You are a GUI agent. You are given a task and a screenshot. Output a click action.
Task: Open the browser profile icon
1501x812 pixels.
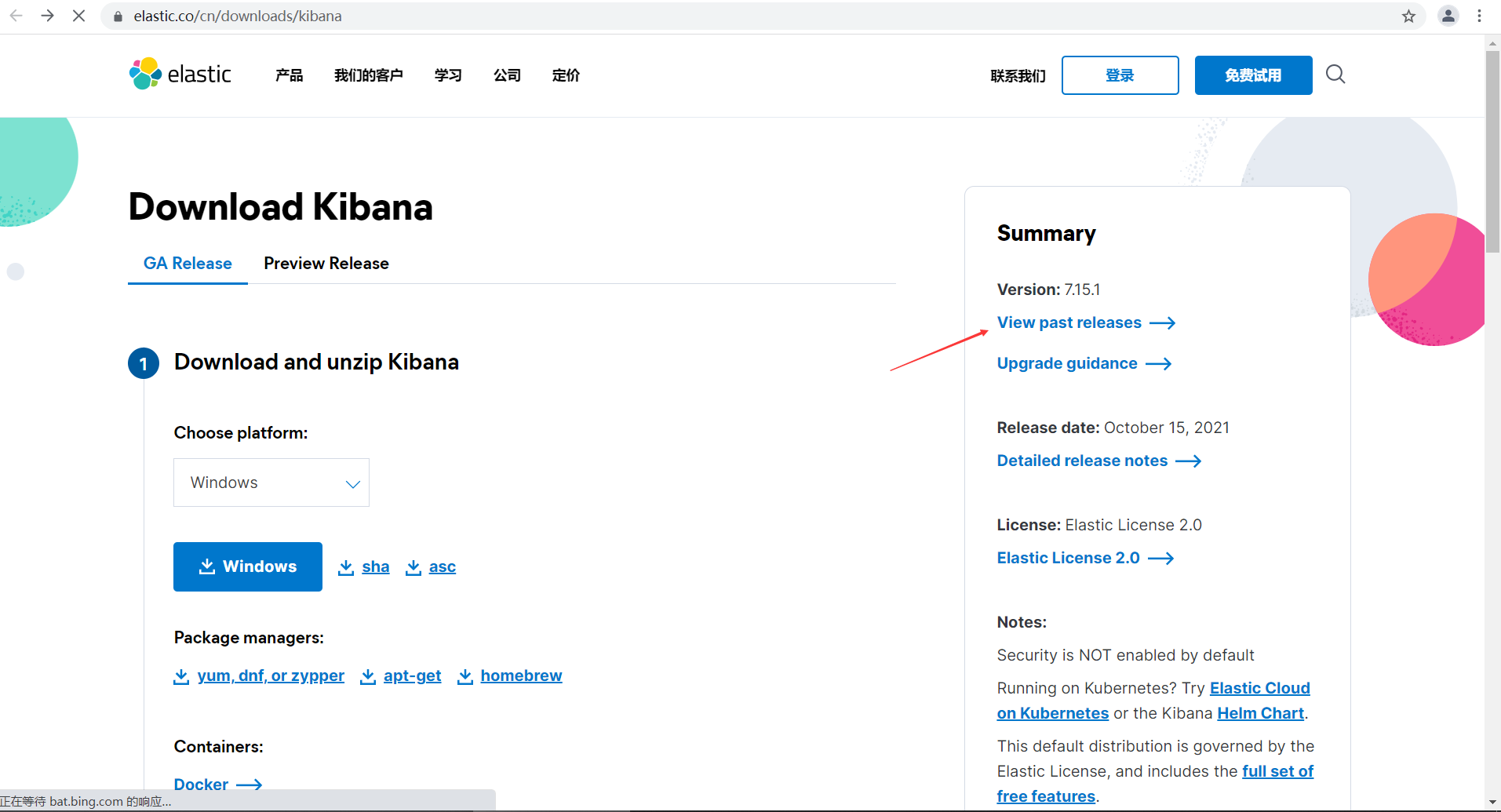pos(1448,16)
